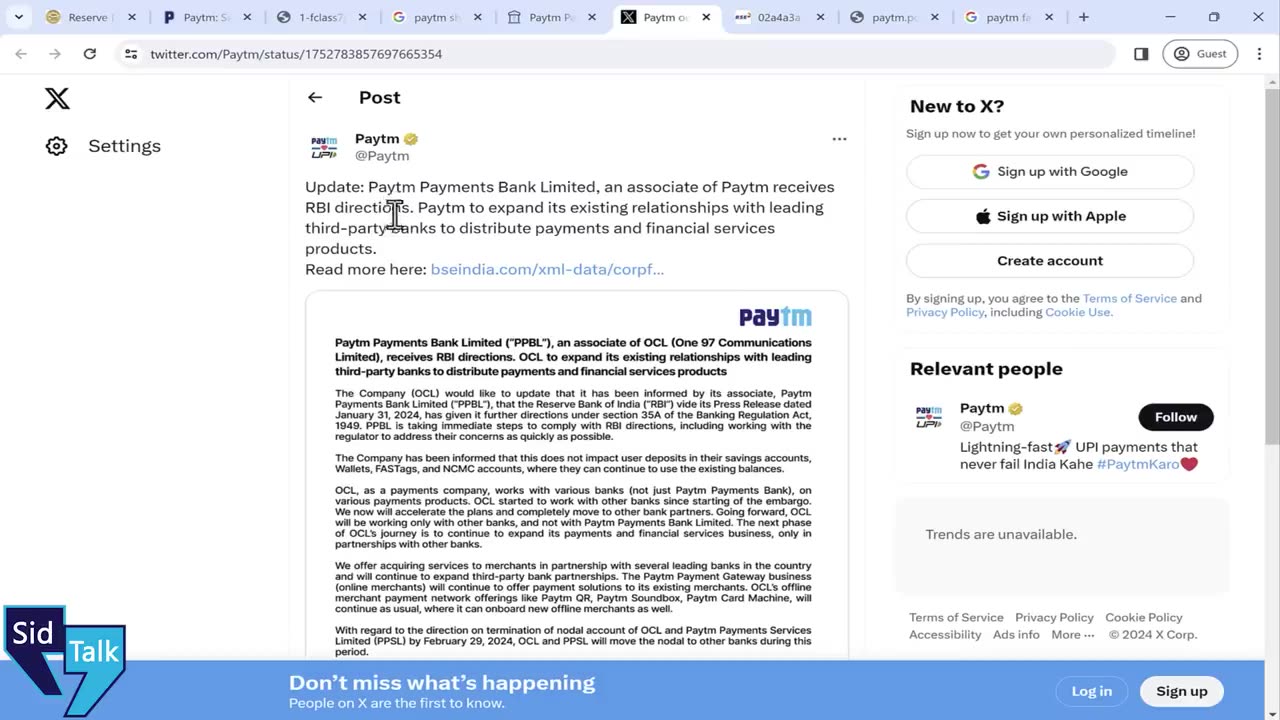Click Log in on bottom banner

(1092, 691)
